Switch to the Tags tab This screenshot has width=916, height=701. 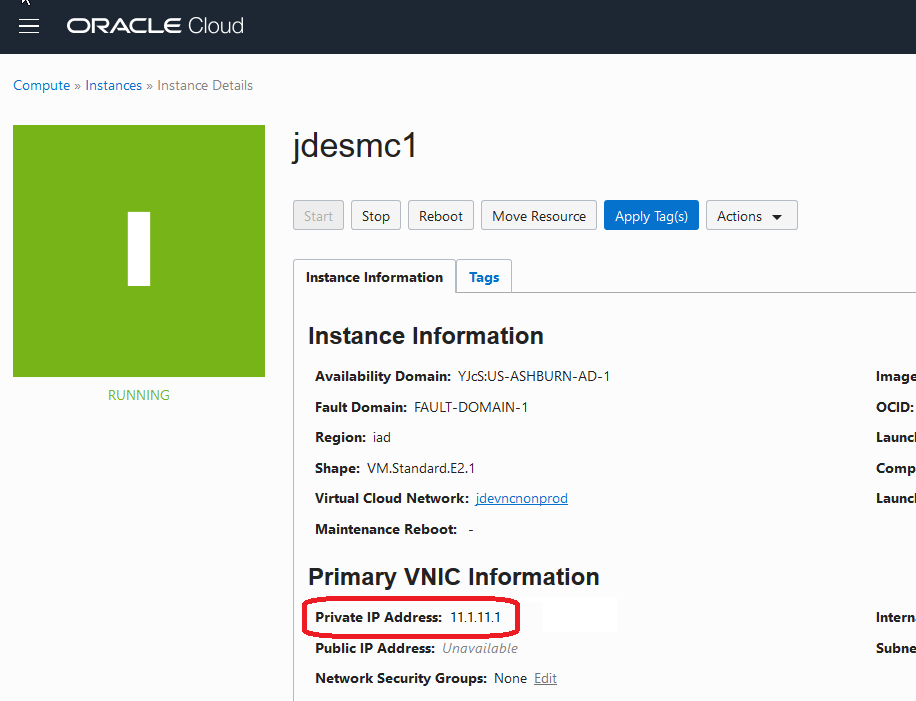483,276
